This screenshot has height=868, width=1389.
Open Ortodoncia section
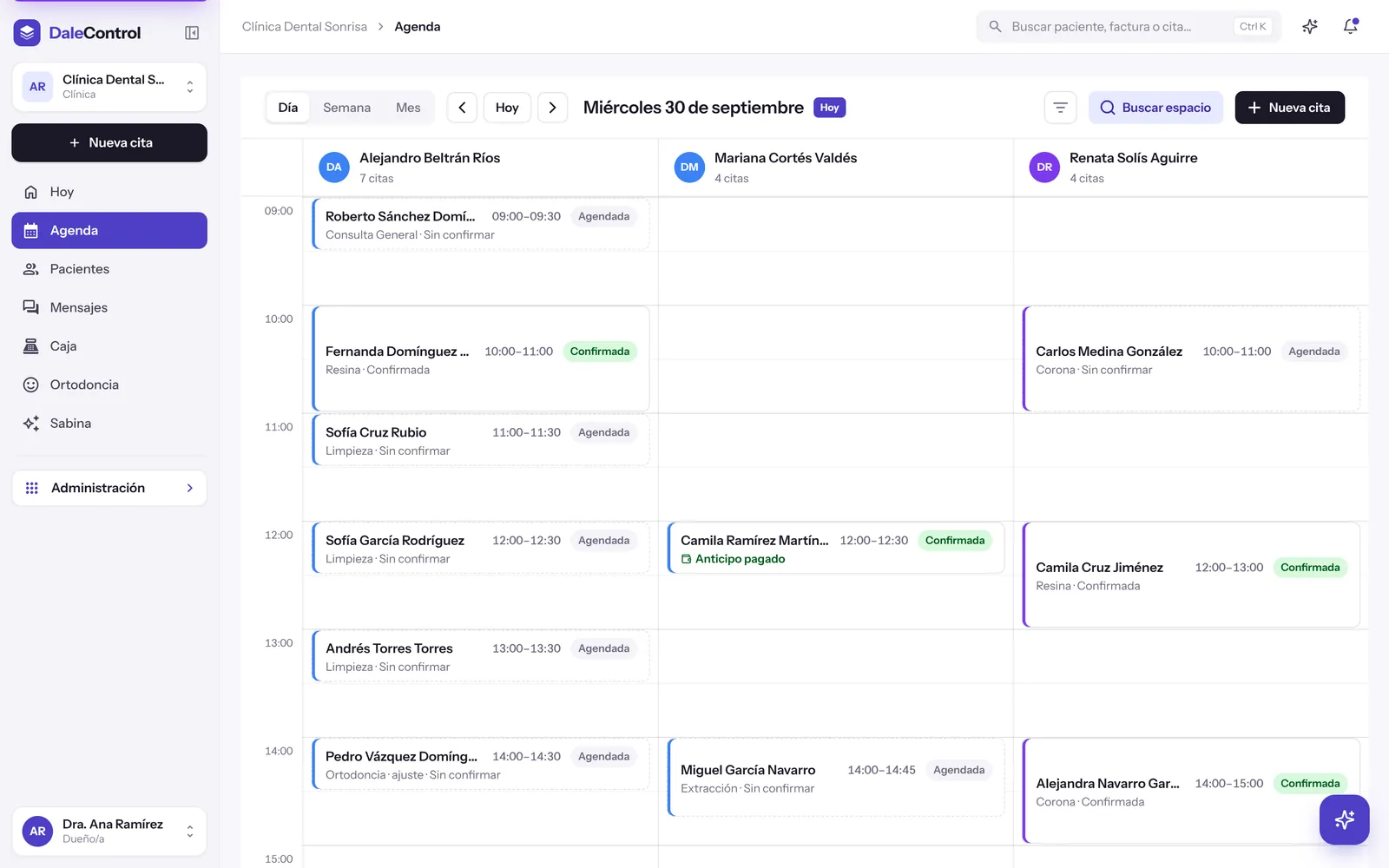(x=109, y=385)
